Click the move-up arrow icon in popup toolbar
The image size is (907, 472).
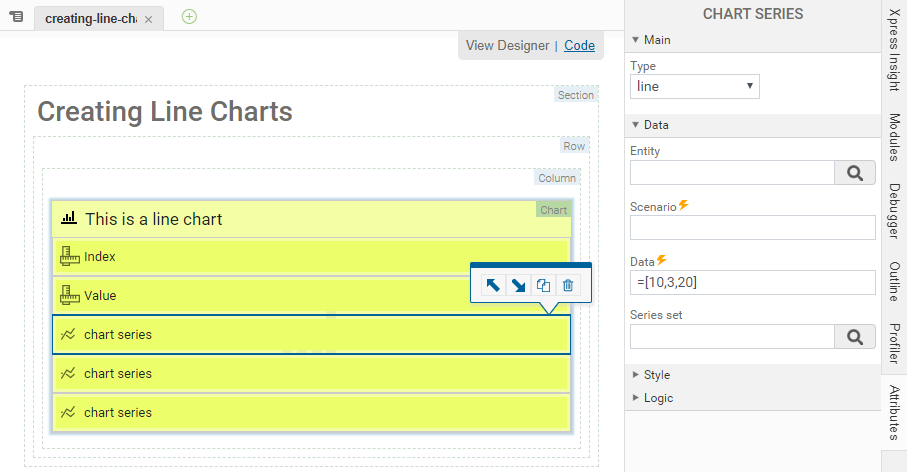(493, 285)
